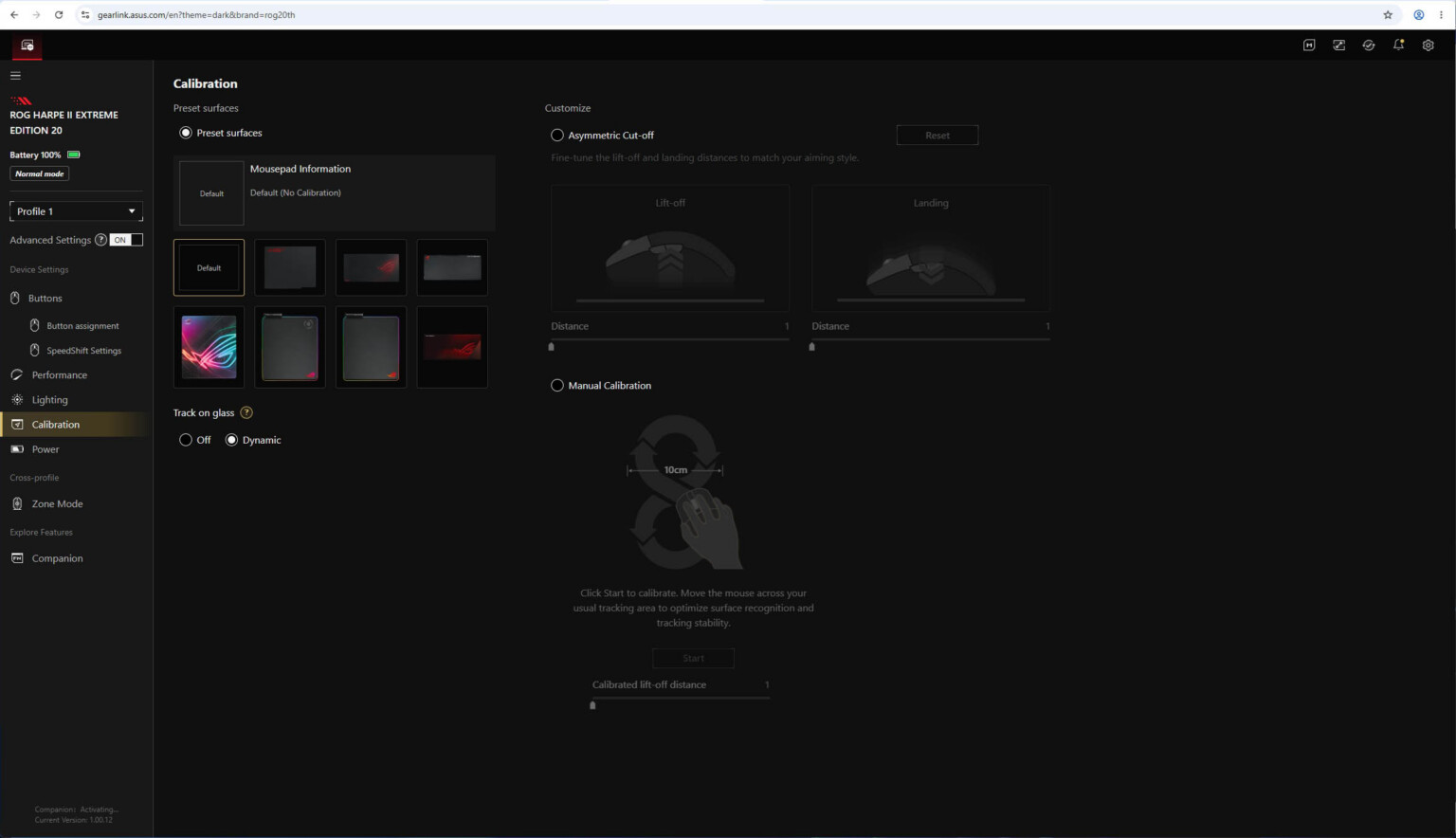Reload the page with the browser refresh icon
Screen dimensions: 1456x838
click(x=59, y=14)
